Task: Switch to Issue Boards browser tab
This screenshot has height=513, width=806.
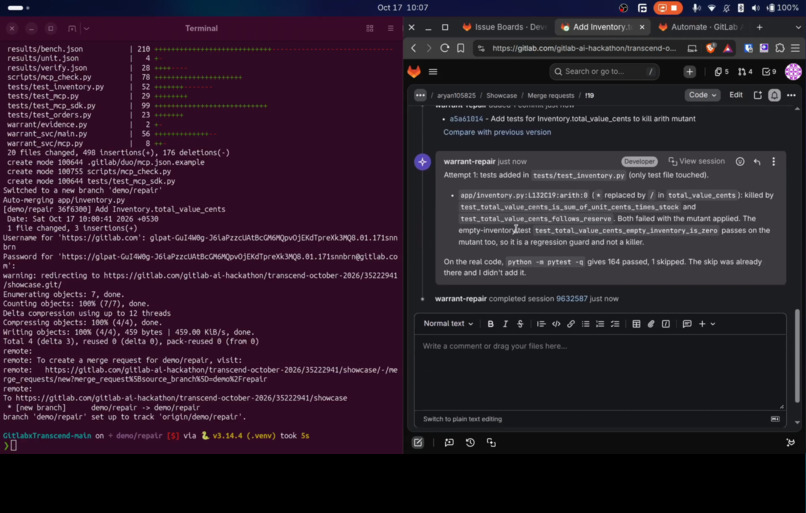Action: 504,27
